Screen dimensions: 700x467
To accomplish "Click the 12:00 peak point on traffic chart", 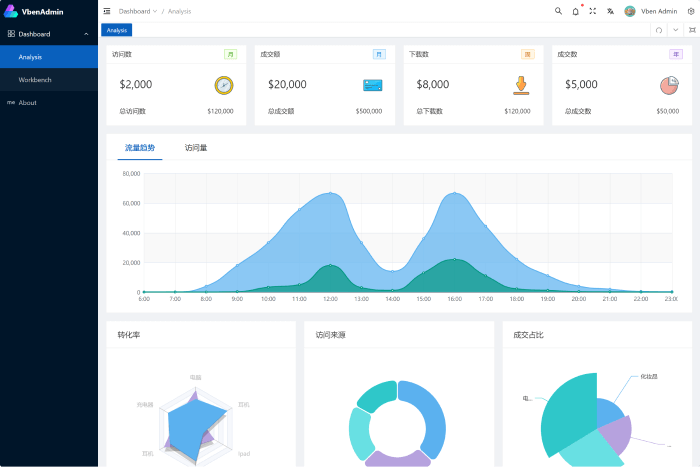I will coord(330,193).
